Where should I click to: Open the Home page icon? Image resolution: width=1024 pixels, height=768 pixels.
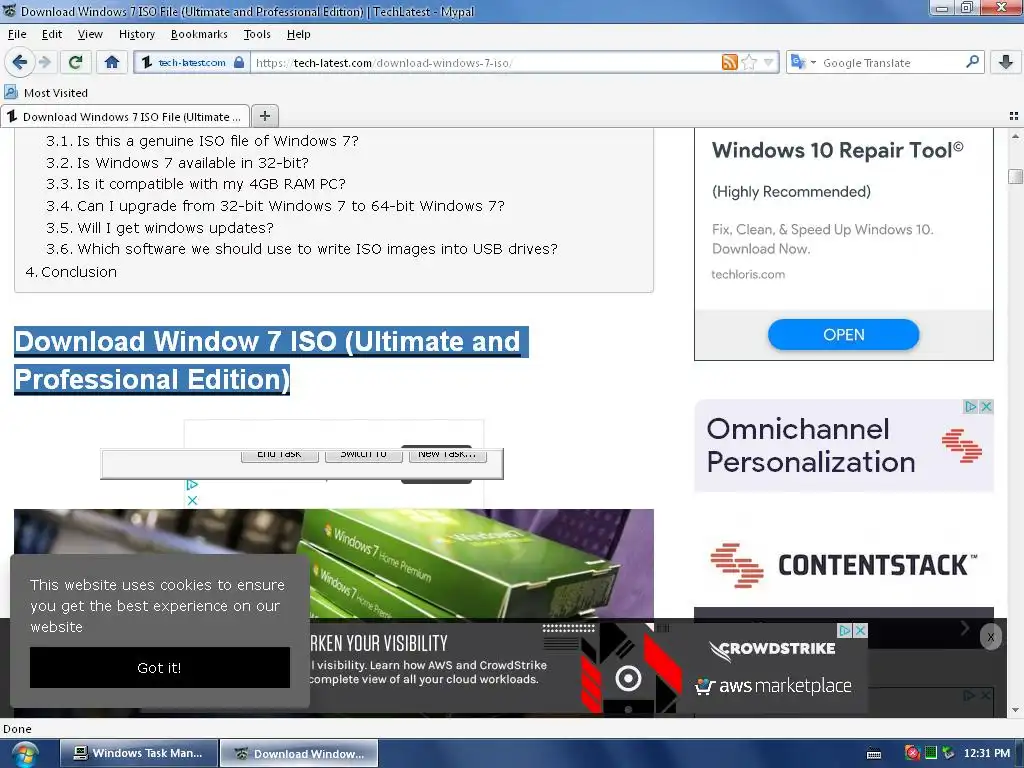112,62
